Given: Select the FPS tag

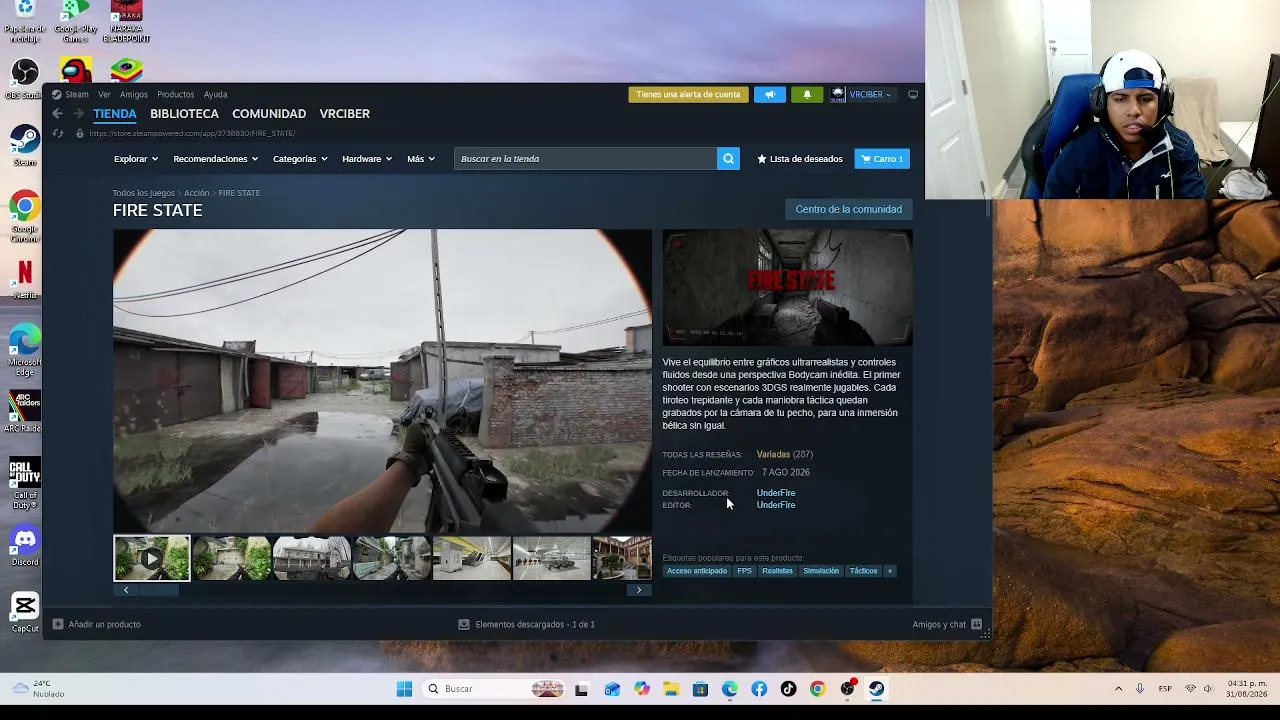Looking at the screenshot, I should coord(744,571).
